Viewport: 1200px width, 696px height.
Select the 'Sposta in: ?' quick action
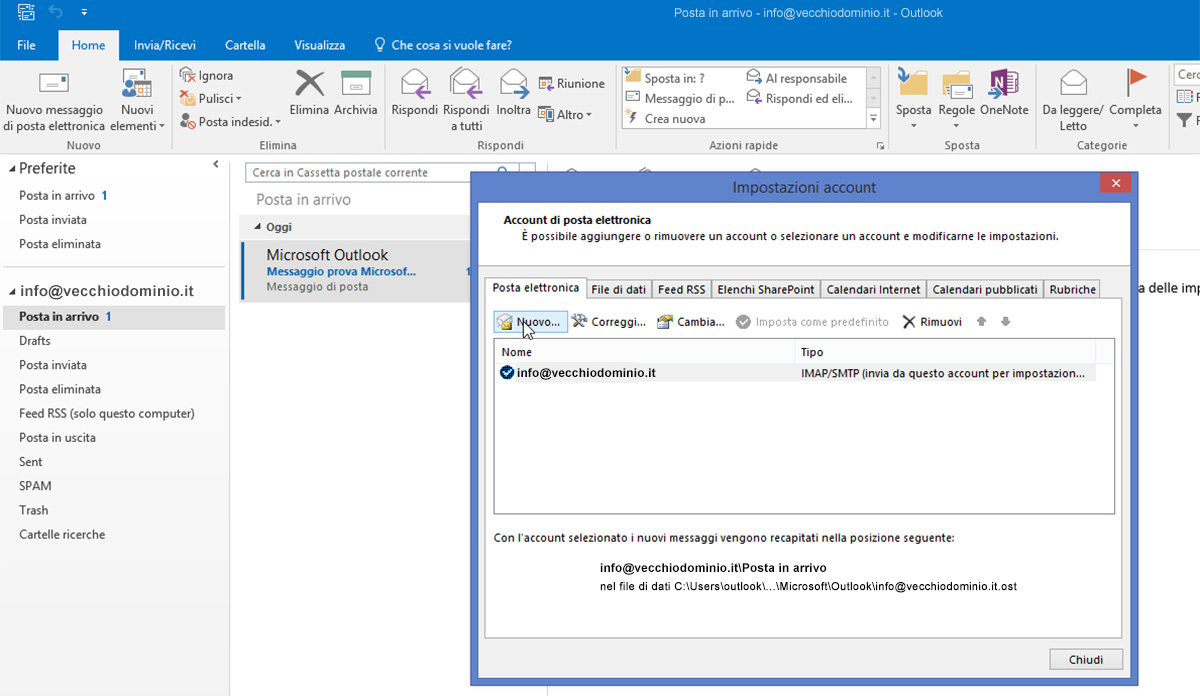(x=665, y=78)
